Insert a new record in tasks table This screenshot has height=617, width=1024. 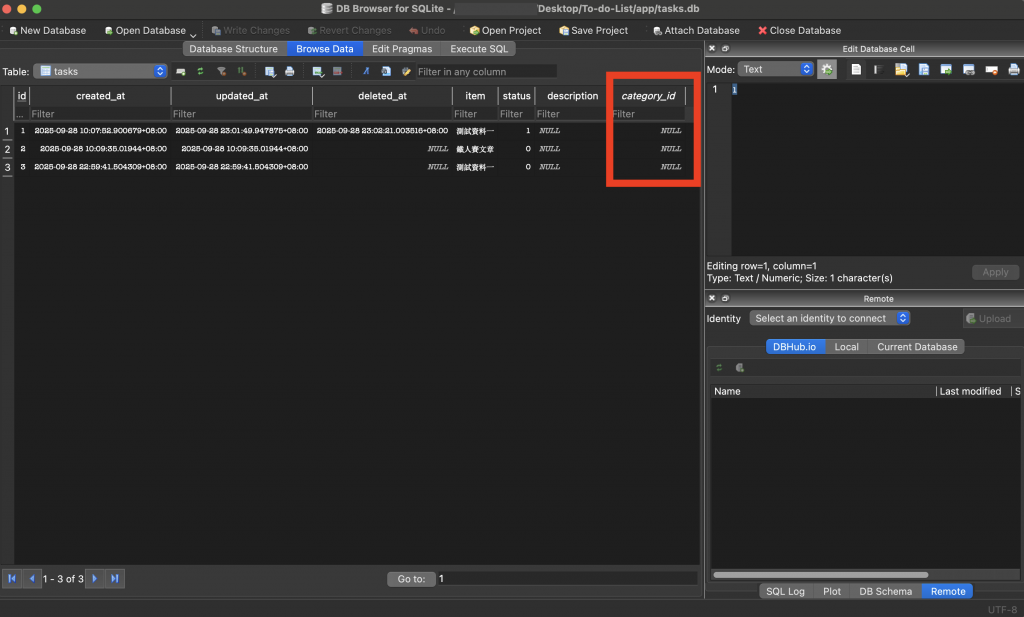click(317, 71)
